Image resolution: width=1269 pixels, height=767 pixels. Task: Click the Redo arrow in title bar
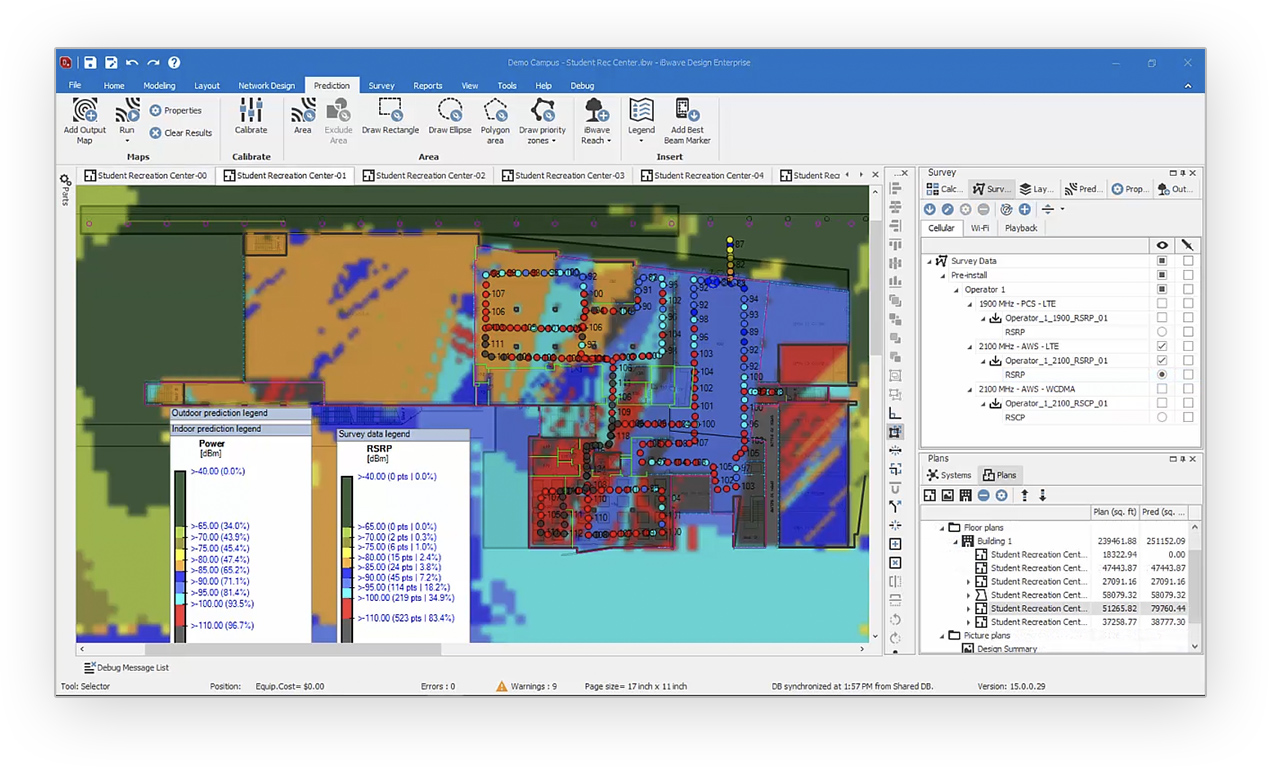tap(153, 62)
